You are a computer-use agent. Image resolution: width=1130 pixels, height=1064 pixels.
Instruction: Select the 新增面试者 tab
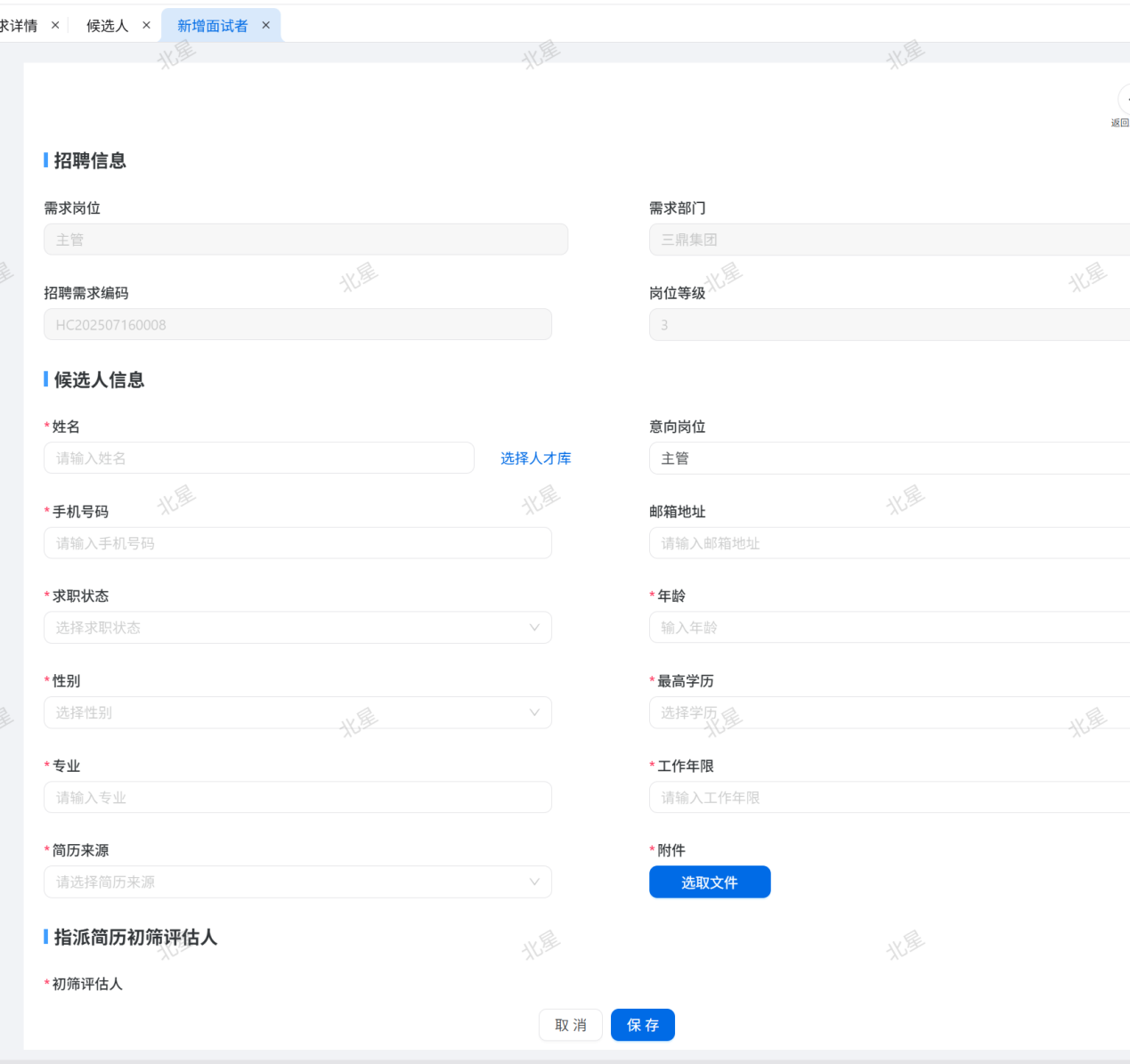coord(212,26)
